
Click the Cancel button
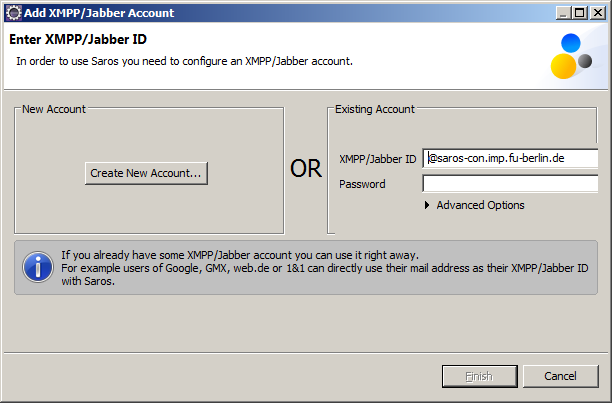tap(560, 376)
